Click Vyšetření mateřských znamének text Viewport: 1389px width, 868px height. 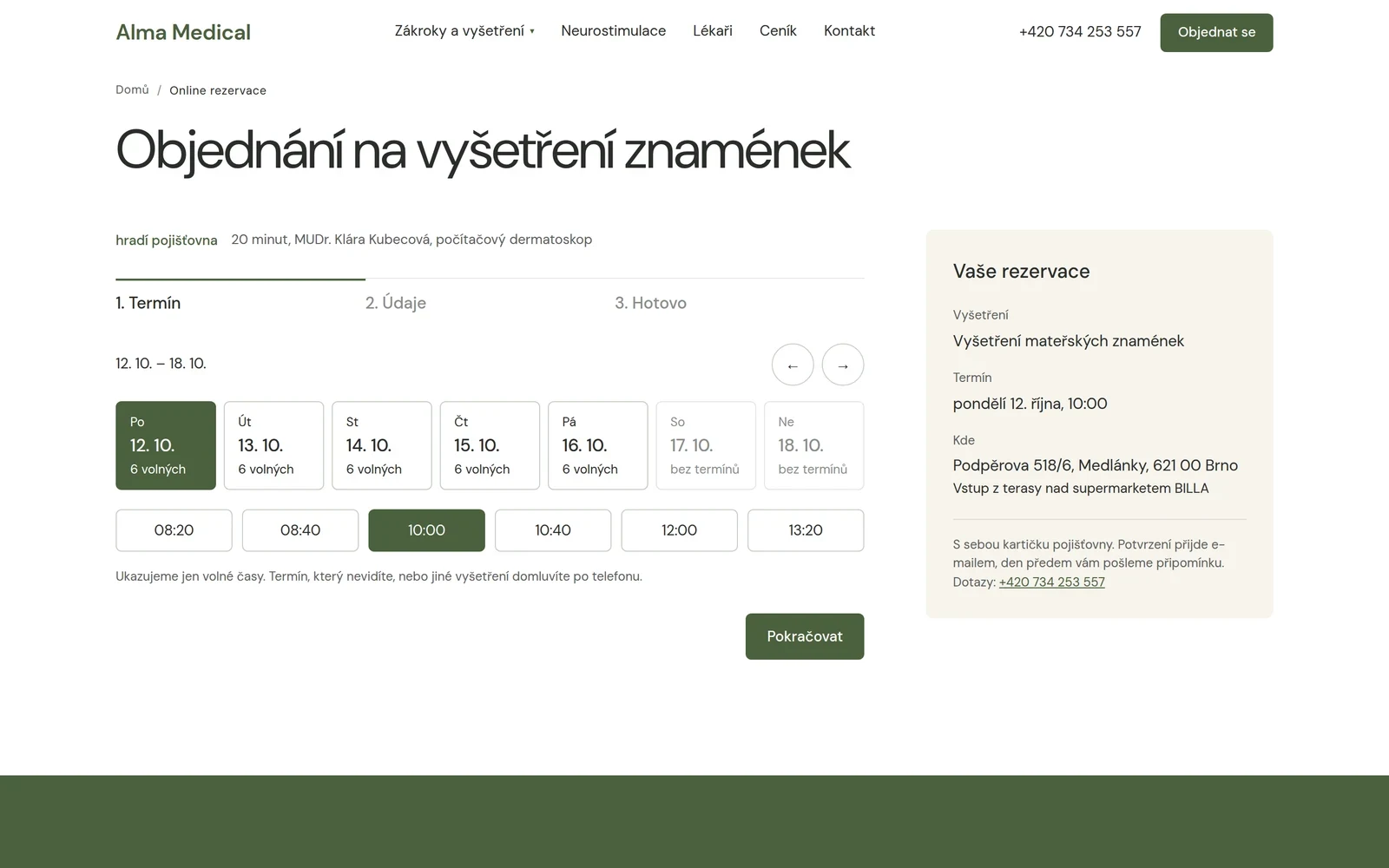click(x=1068, y=341)
